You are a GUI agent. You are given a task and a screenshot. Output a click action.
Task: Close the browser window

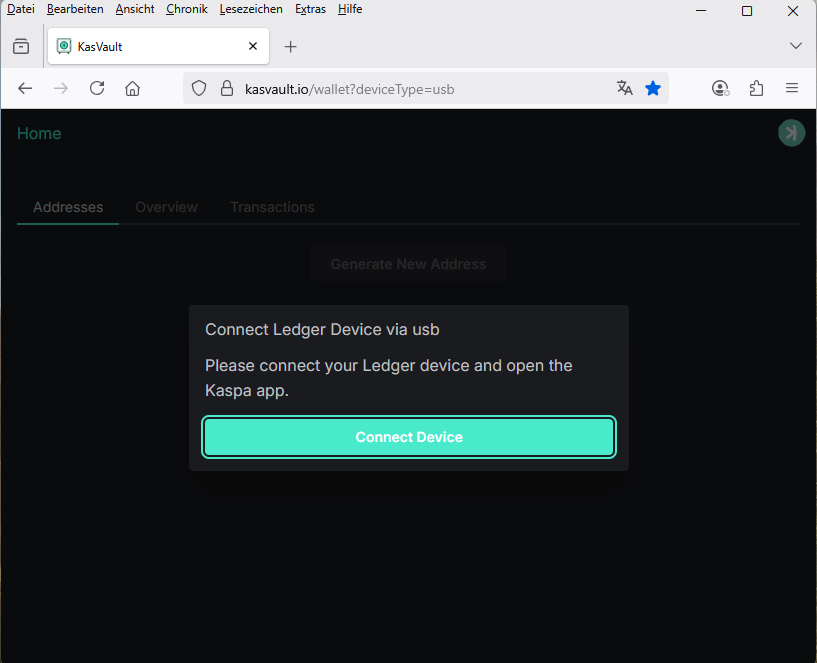coord(793,10)
